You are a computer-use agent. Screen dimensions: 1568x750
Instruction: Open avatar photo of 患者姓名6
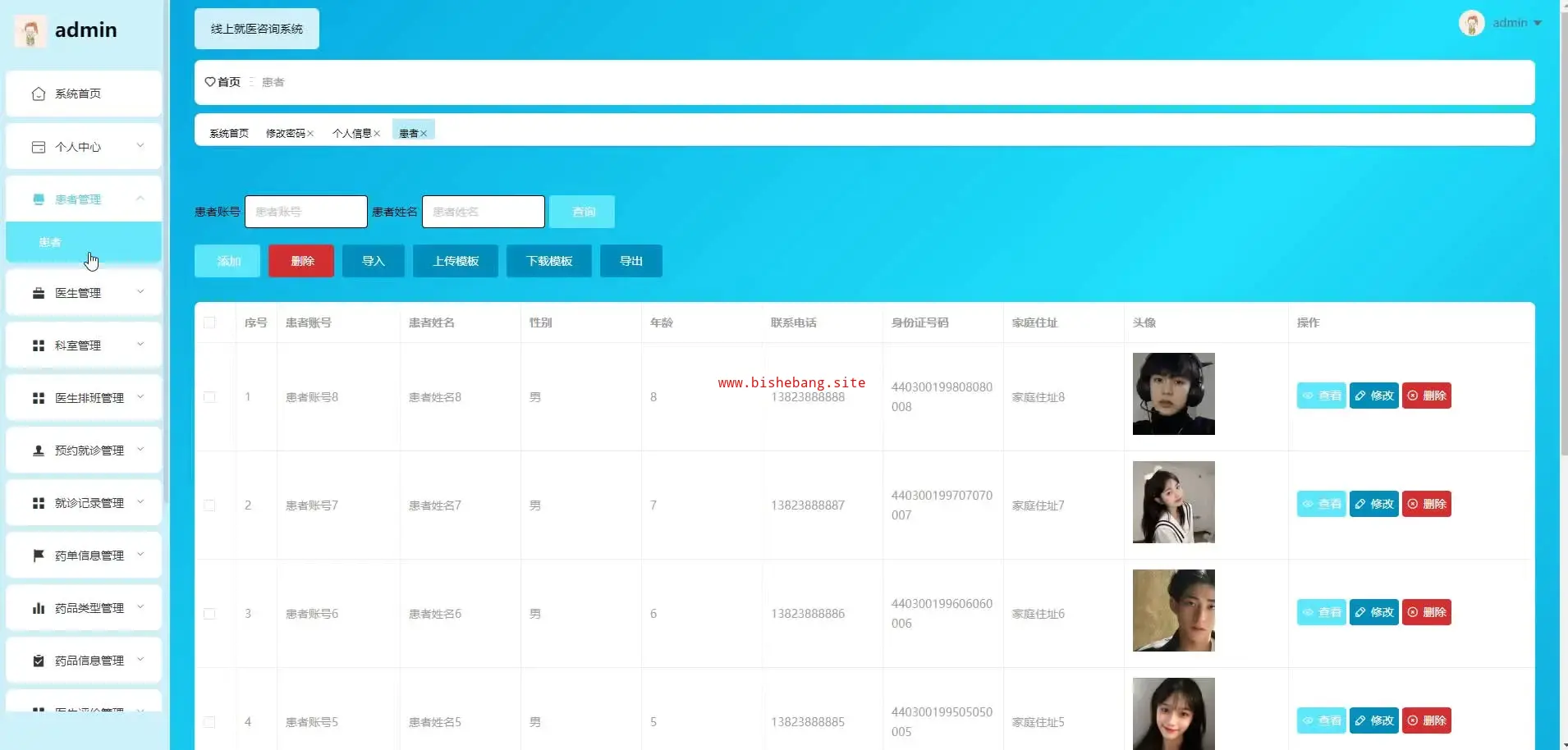(1174, 611)
